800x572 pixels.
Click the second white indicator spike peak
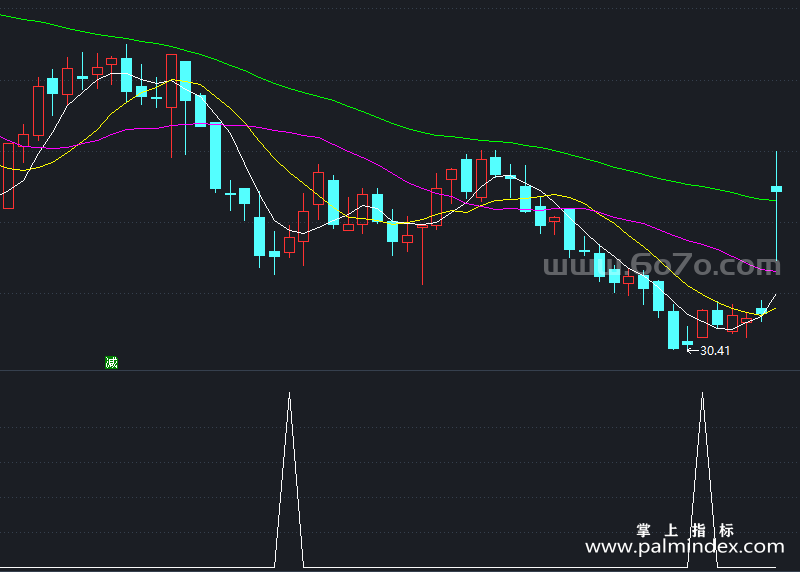(x=702, y=395)
